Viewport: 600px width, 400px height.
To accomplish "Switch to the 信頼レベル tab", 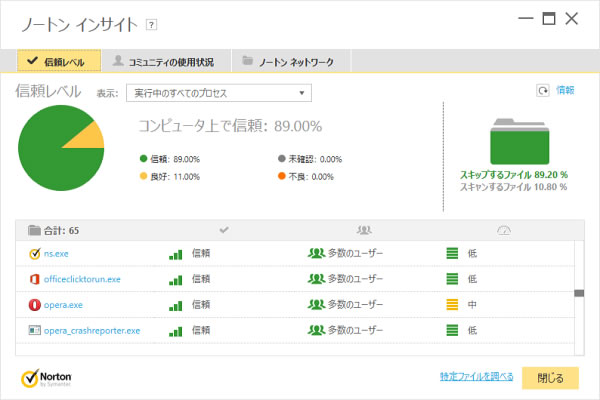I will tap(59, 61).
